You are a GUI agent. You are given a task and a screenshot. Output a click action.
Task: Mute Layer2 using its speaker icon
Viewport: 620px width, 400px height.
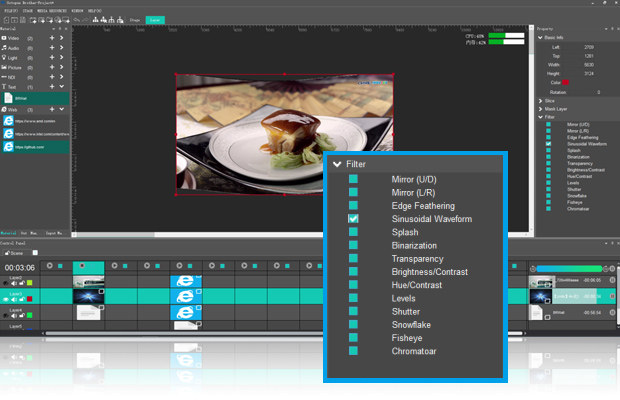(x=14, y=283)
